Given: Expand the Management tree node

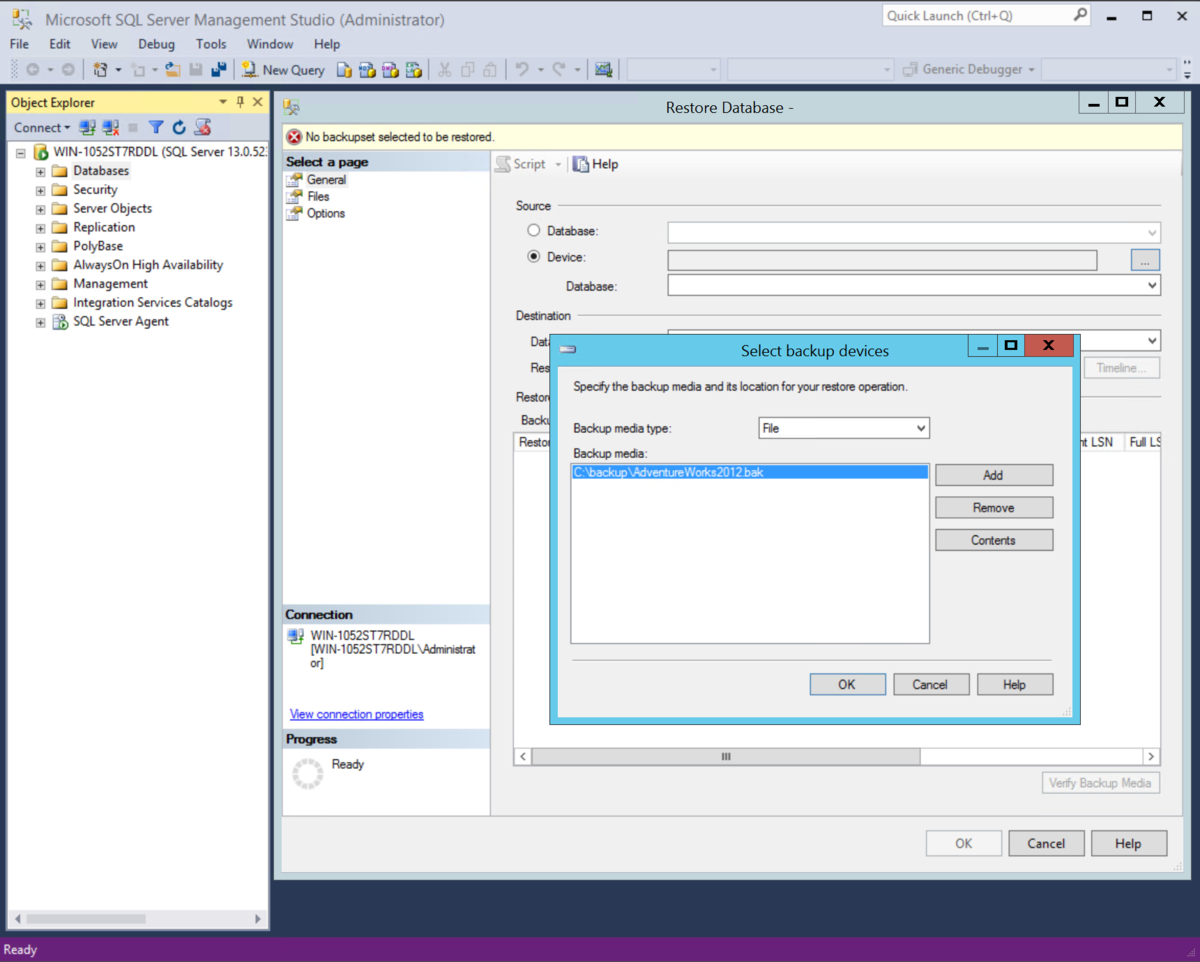Looking at the screenshot, I should pos(40,284).
